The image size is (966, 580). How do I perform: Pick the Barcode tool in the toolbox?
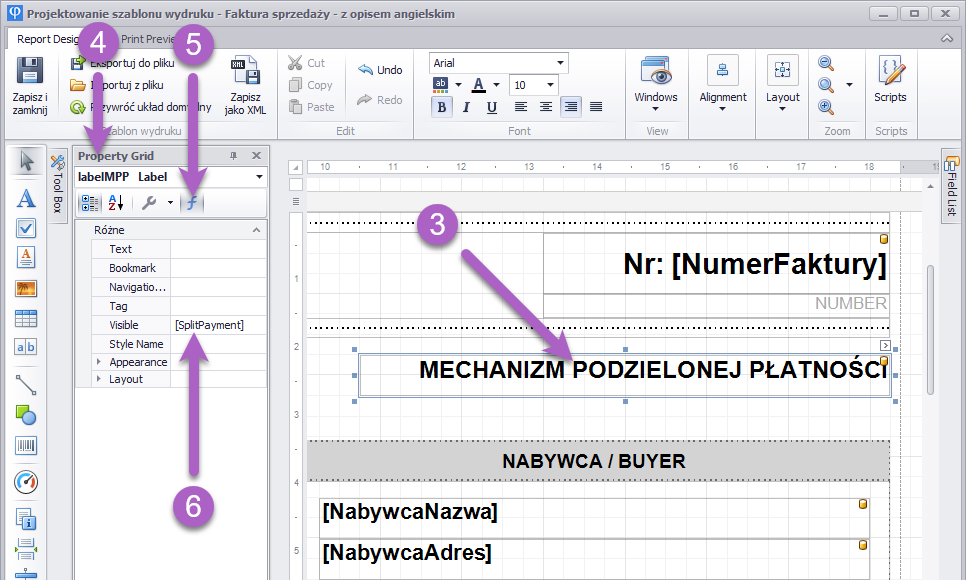pyautogui.click(x=27, y=446)
